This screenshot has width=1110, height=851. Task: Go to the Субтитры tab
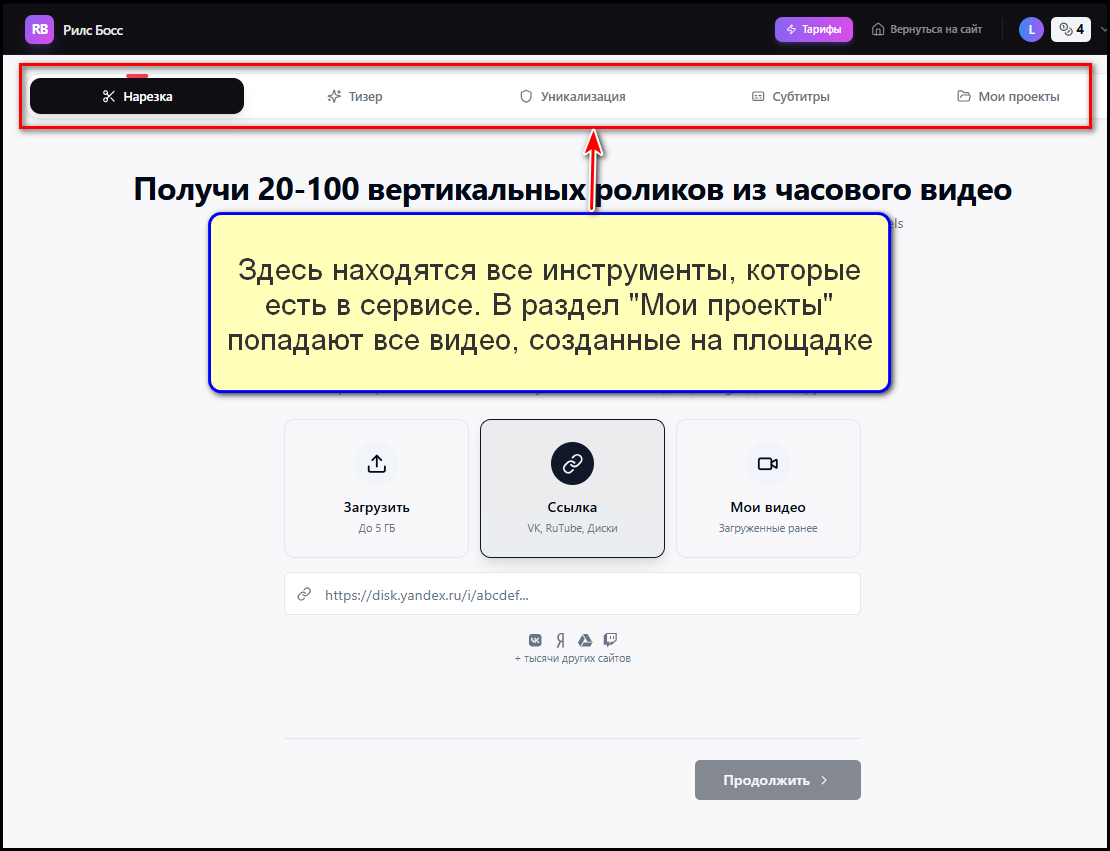pos(790,97)
